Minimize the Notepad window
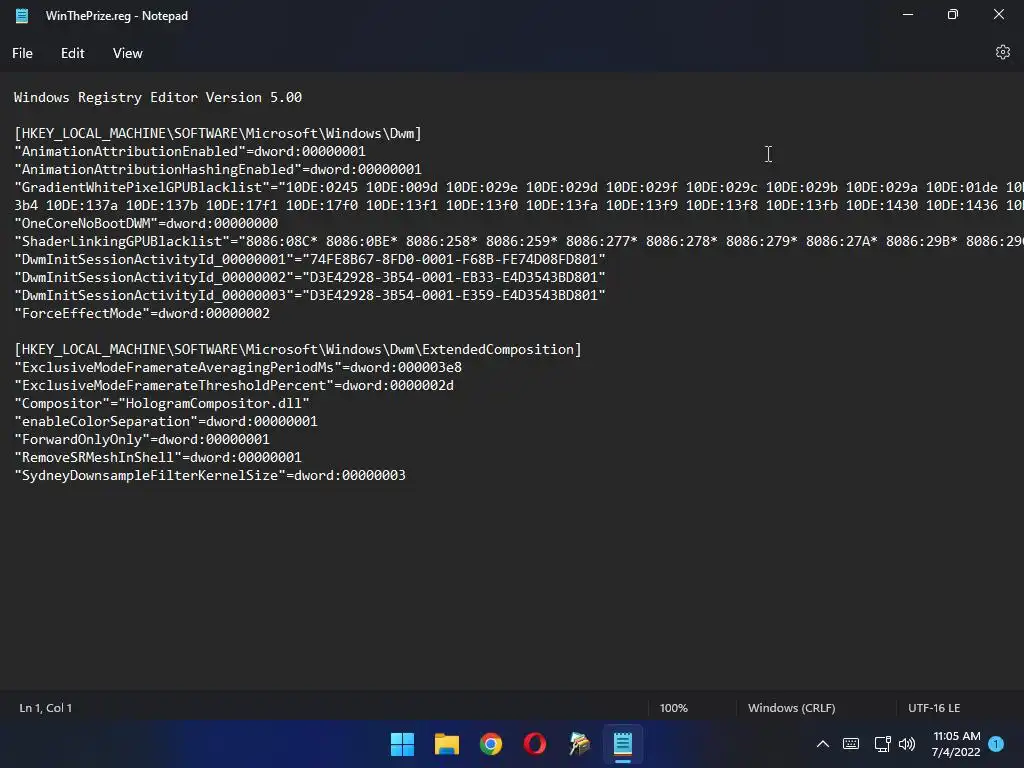The width and height of the screenshot is (1024, 768). click(x=908, y=14)
